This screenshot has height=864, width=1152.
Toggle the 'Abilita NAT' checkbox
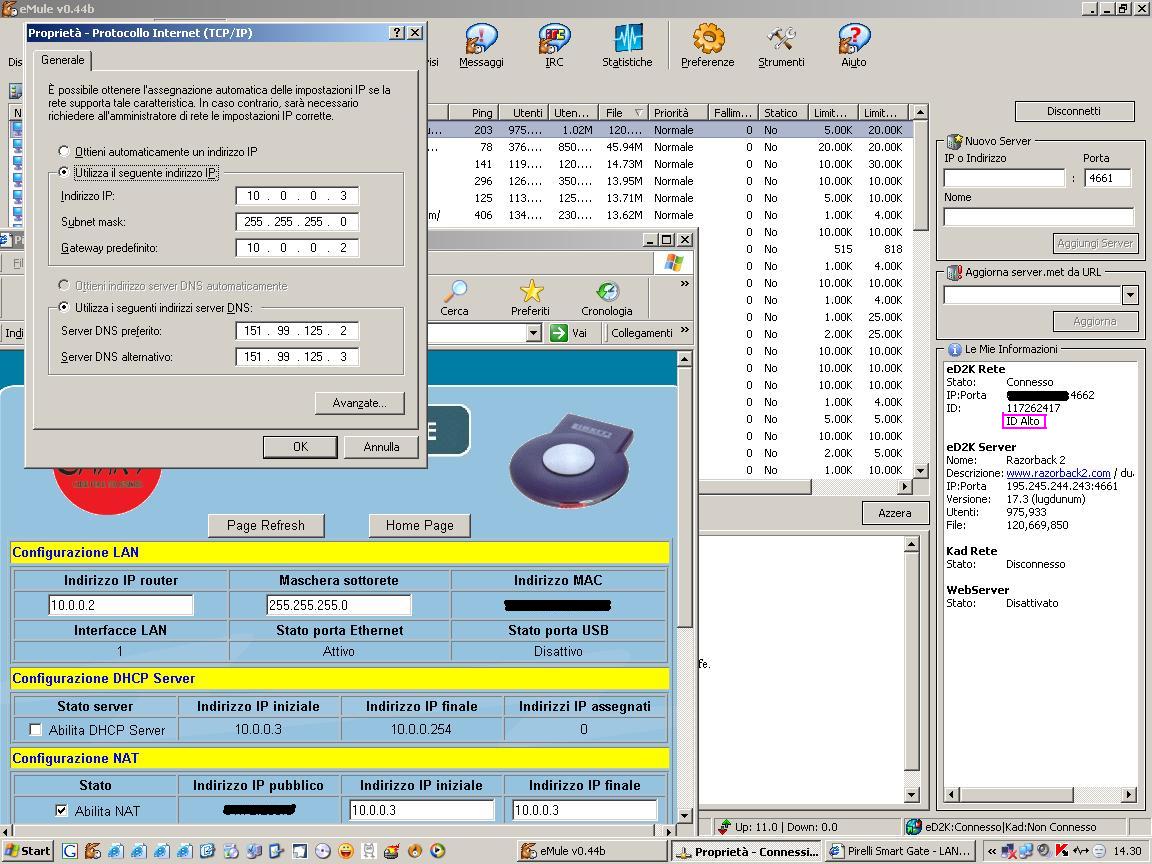(x=62, y=810)
